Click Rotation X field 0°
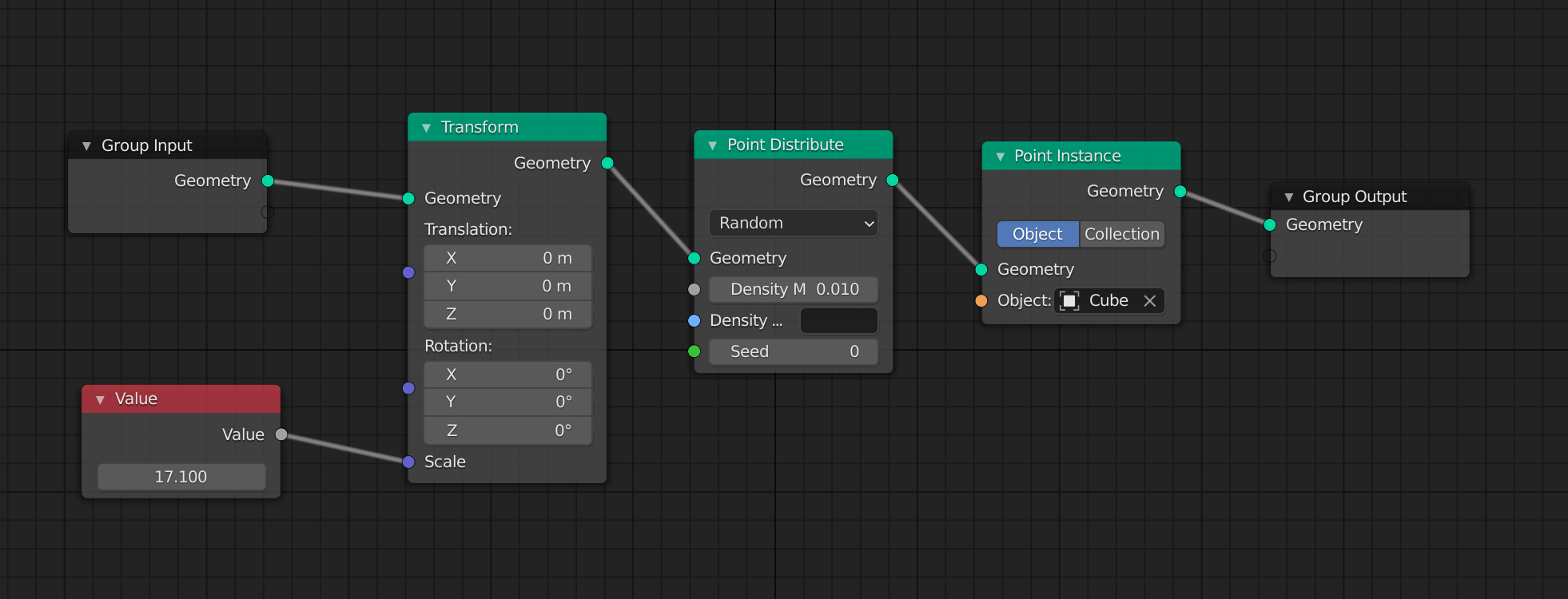 (508, 375)
